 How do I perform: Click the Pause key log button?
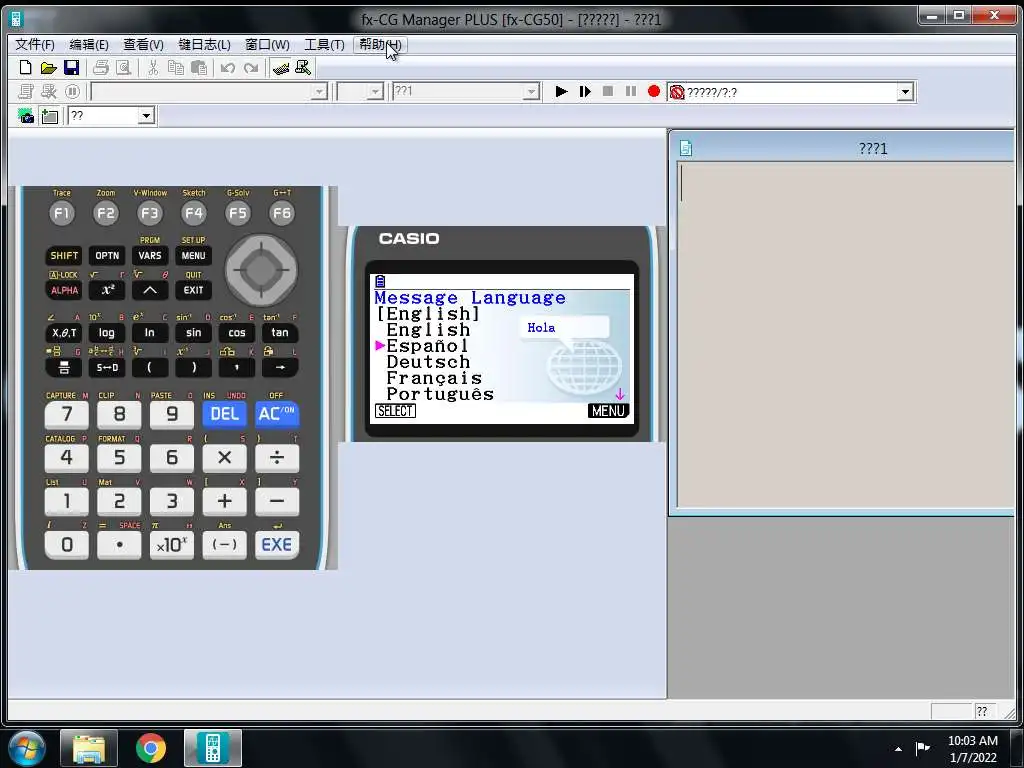tap(631, 91)
